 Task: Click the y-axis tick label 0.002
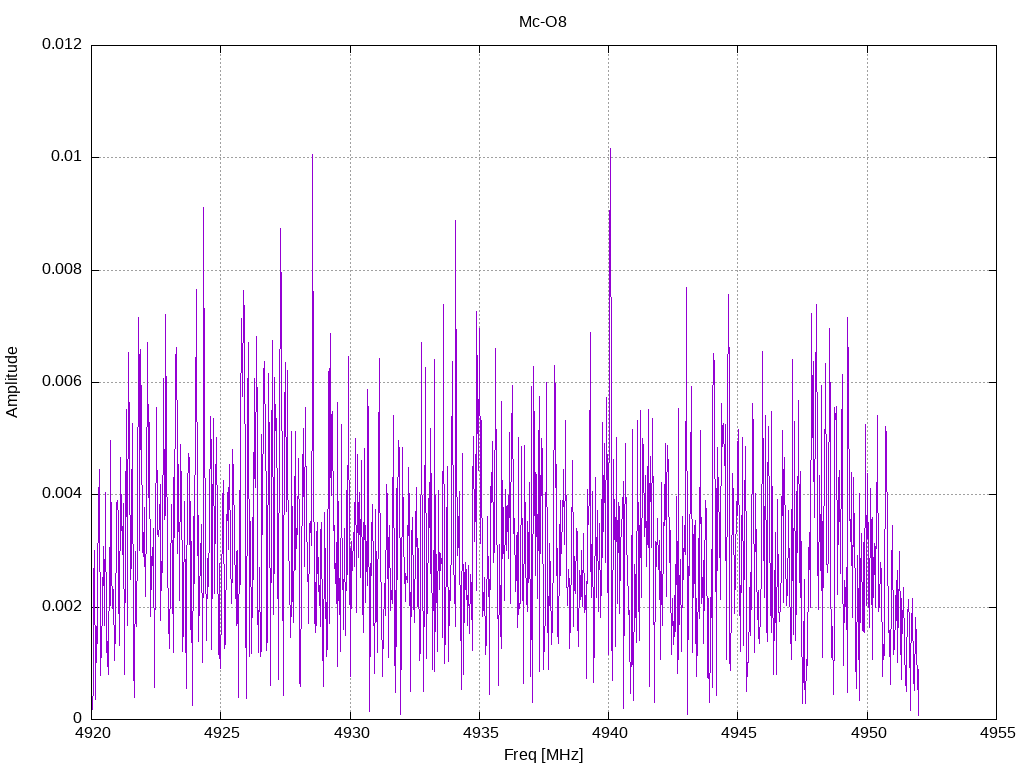62,607
